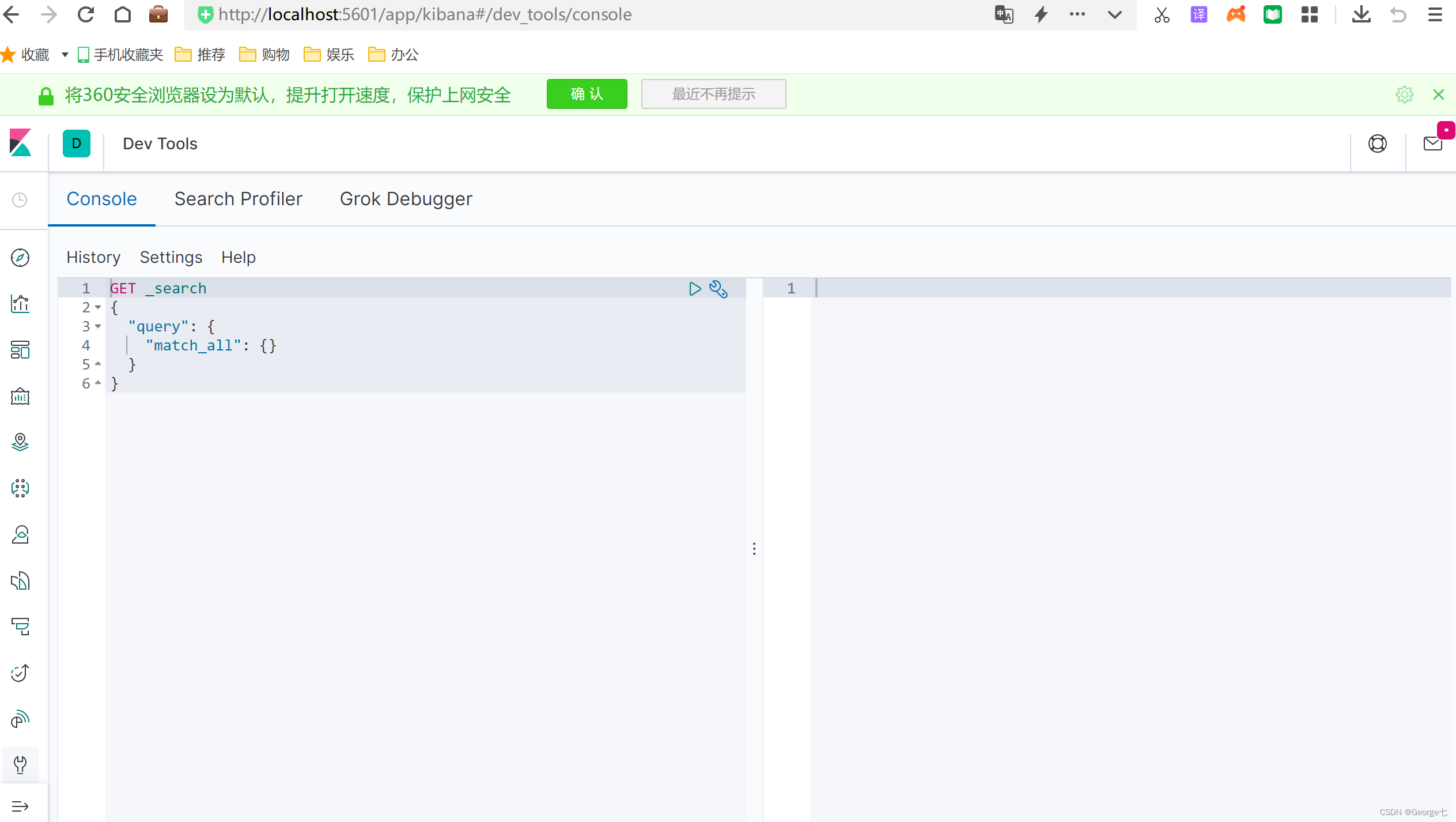Screen dimensions: 1456x822
Task: Collapse the fold arrow on line 2
Action: 98,307
